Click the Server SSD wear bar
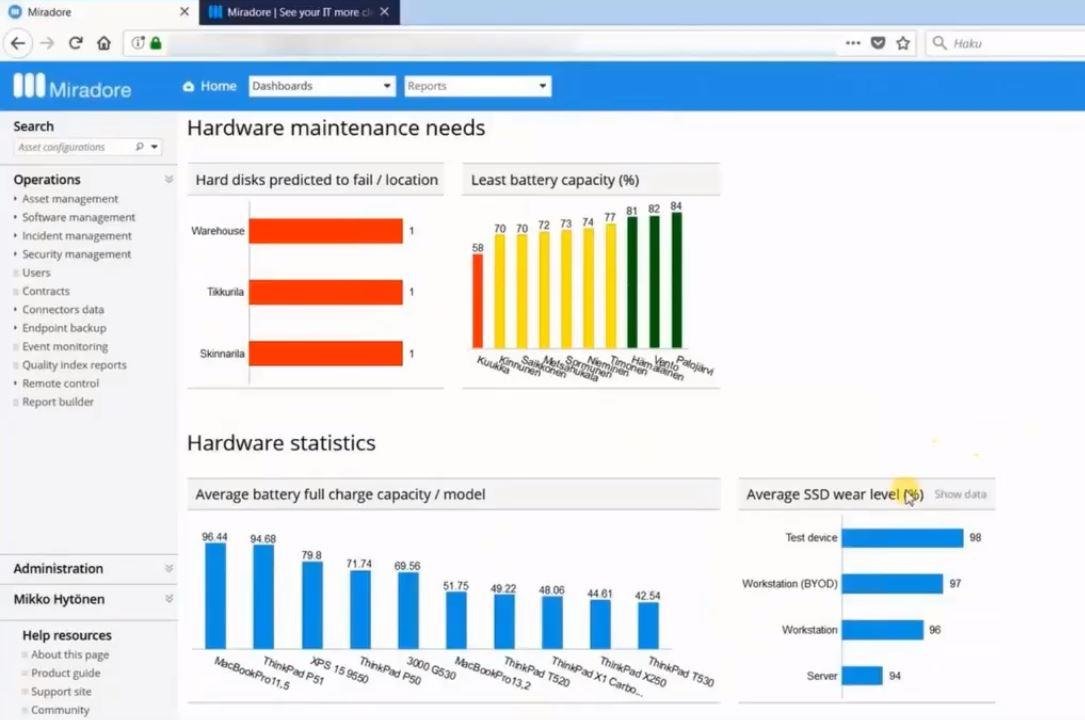Screen dimensions: 1085x720 click(x=862, y=676)
